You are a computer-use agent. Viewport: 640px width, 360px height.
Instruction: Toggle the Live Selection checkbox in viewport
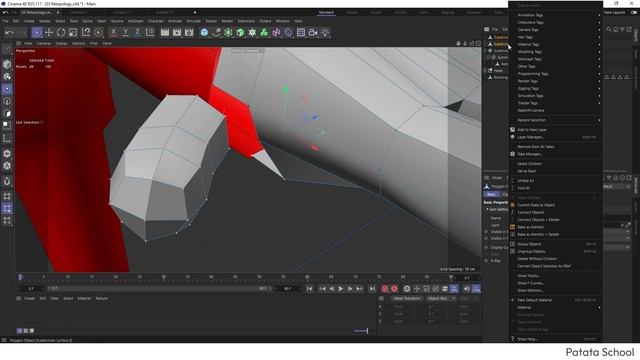(x=42, y=122)
